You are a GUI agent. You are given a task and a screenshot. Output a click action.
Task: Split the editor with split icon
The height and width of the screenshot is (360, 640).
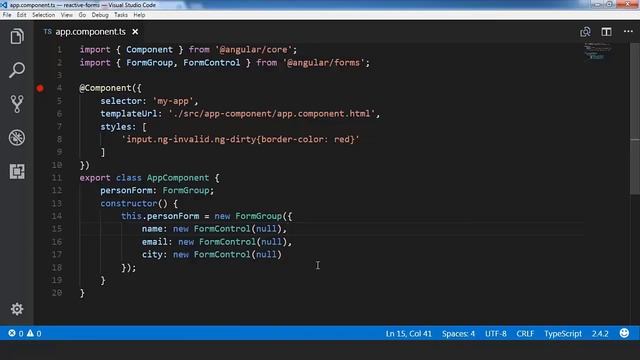(607, 32)
